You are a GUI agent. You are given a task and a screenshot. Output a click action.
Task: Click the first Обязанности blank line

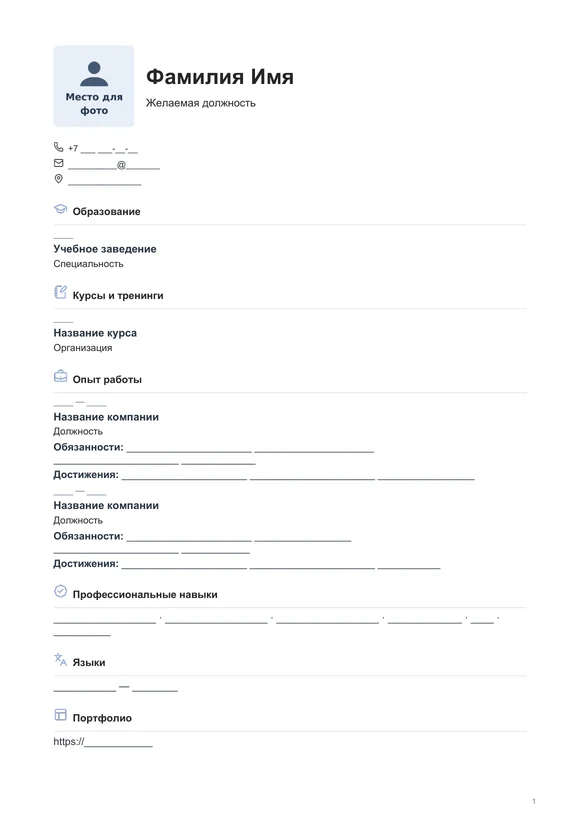tap(250, 448)
